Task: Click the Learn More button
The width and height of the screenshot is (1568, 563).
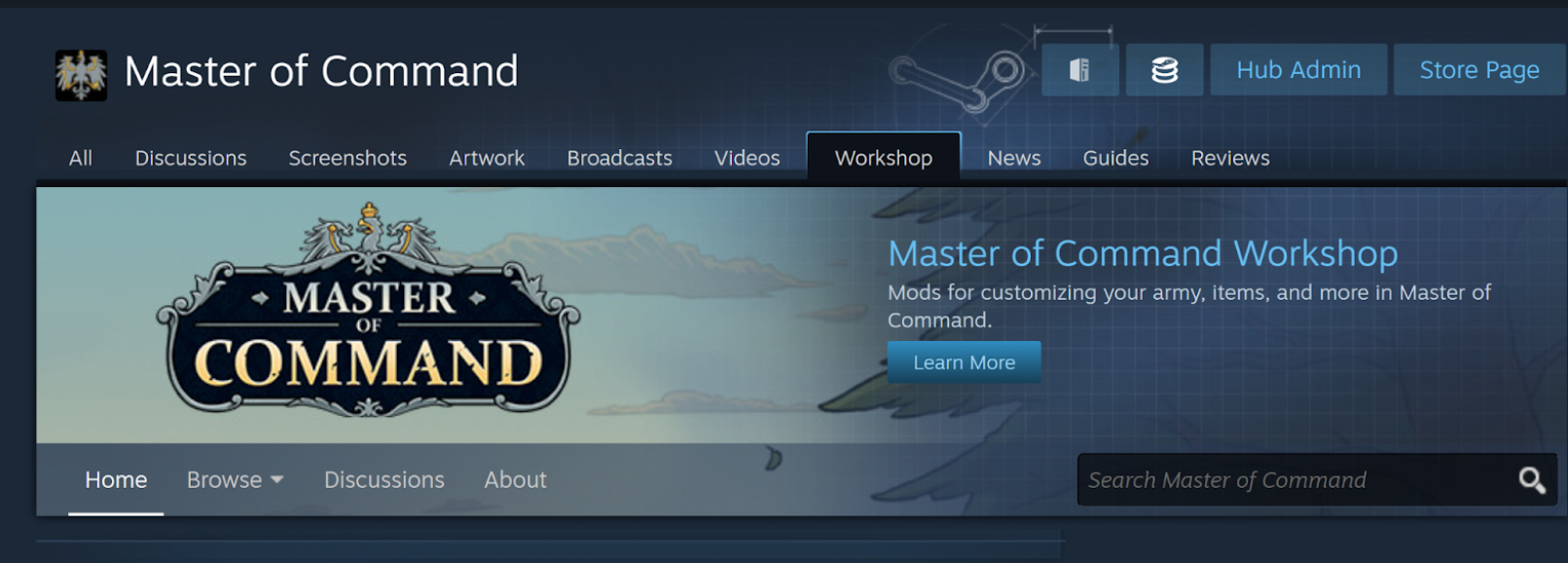Action: pos(964,362)
